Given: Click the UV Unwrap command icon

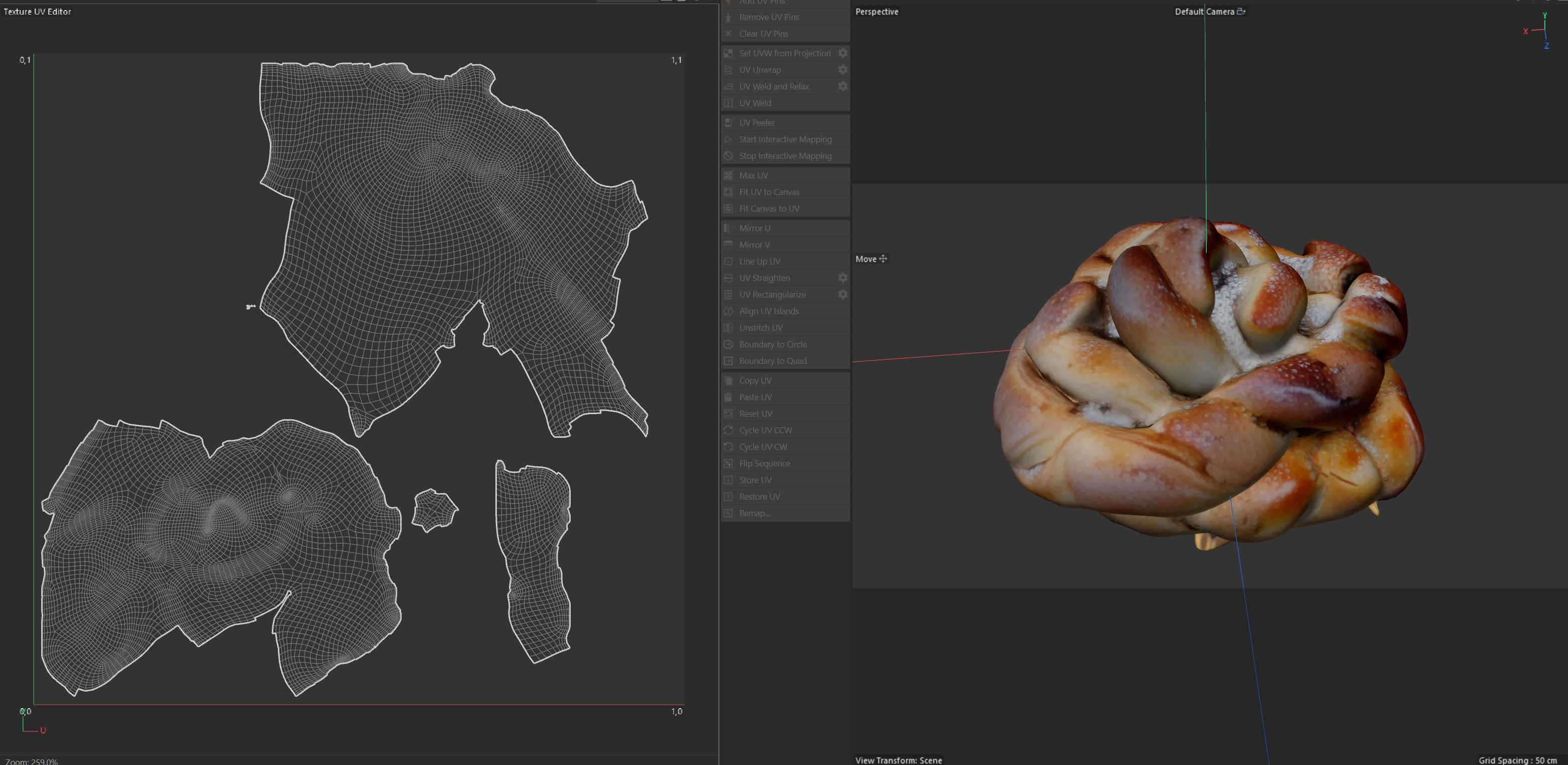Looking at the screenshot, I should [728, 70].
